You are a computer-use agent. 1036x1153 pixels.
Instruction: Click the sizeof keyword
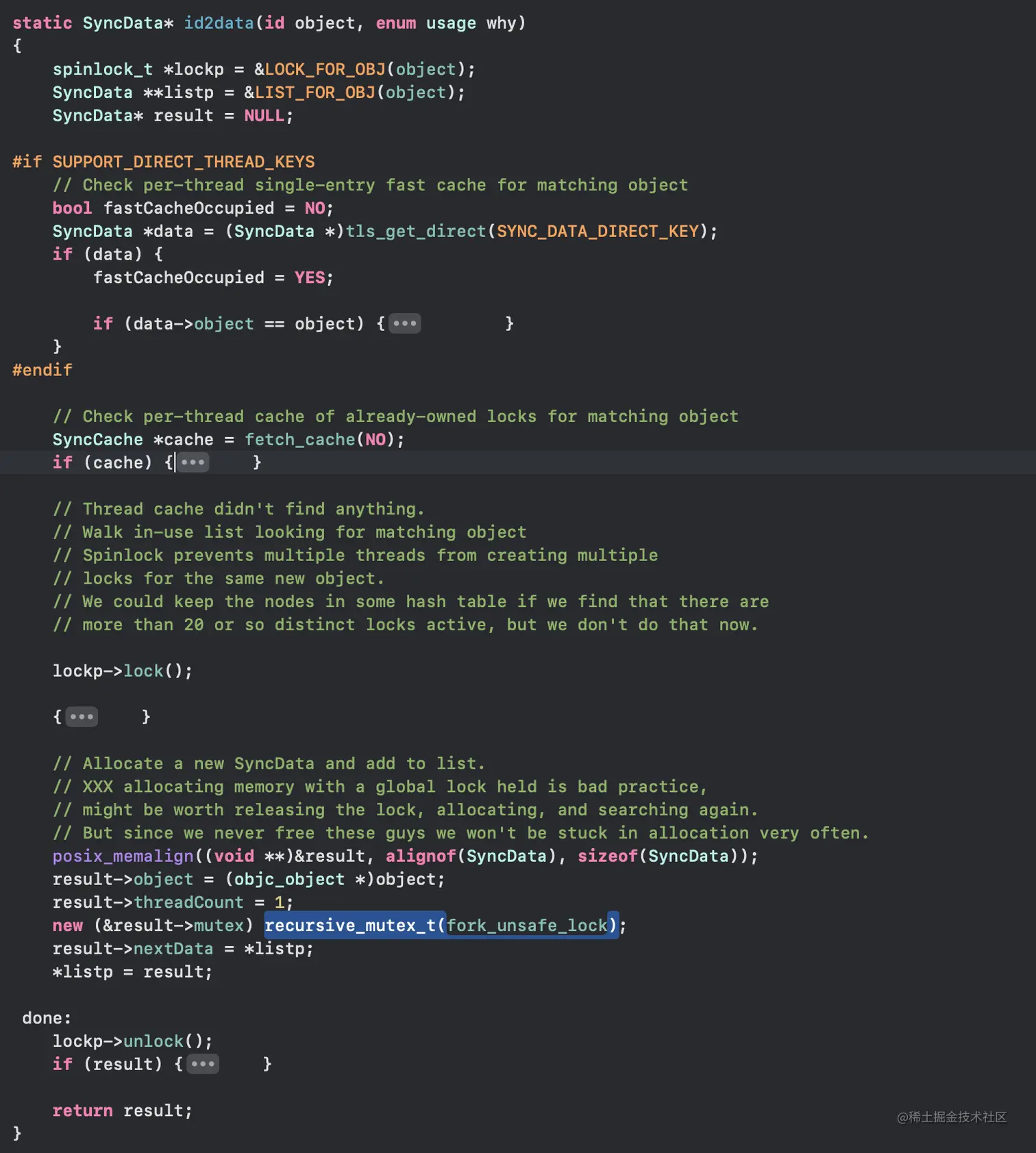[608, 856]
